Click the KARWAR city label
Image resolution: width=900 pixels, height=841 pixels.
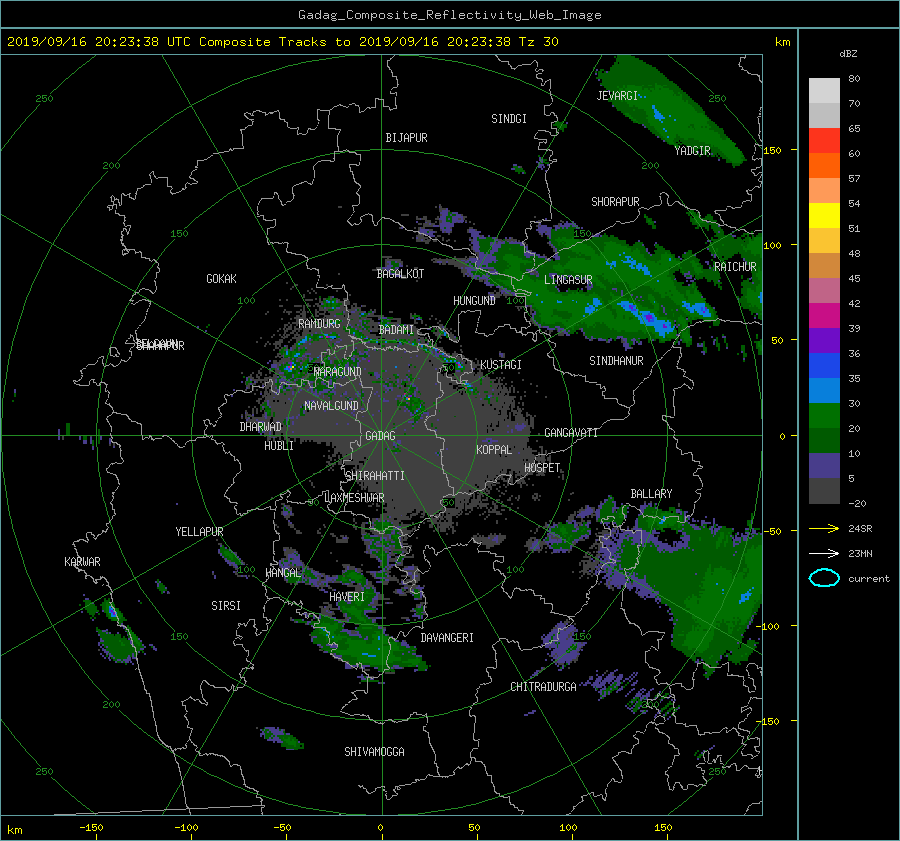[82, 562]
